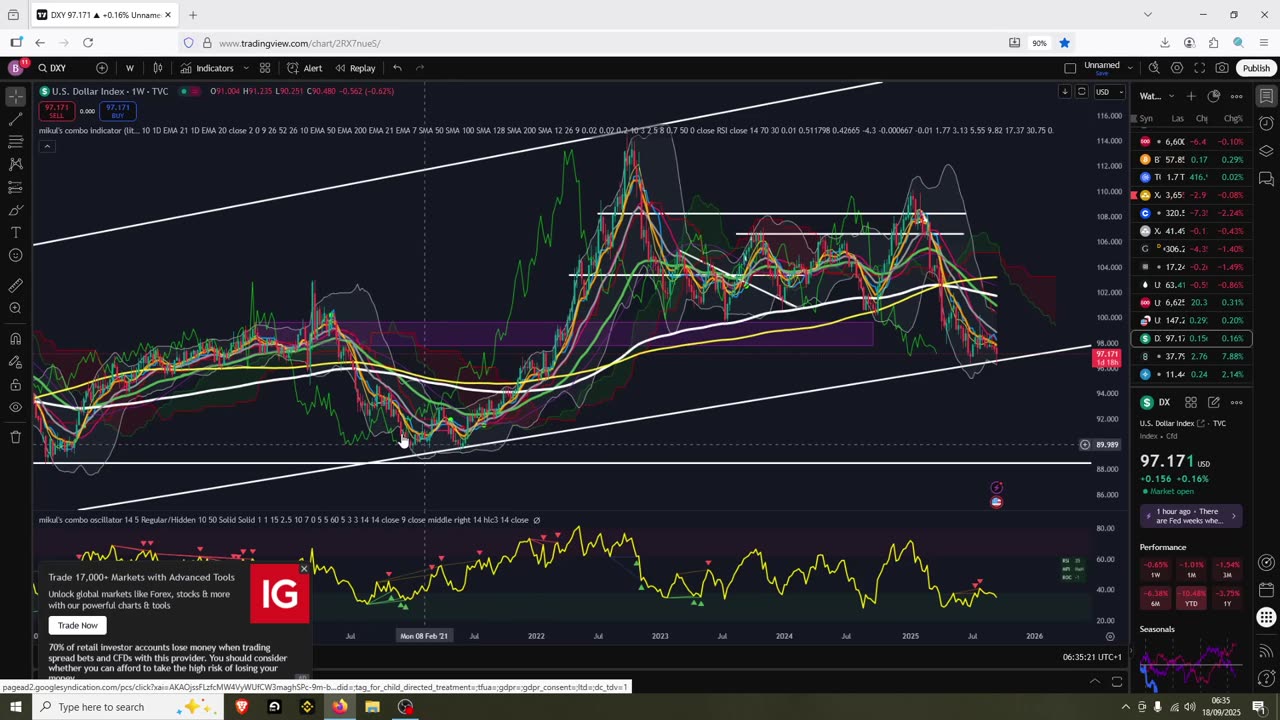The image size is (1280, 720).
Task: Toggle stay in drawing mode
Action: pyautogui.click(x=15, y=361)
